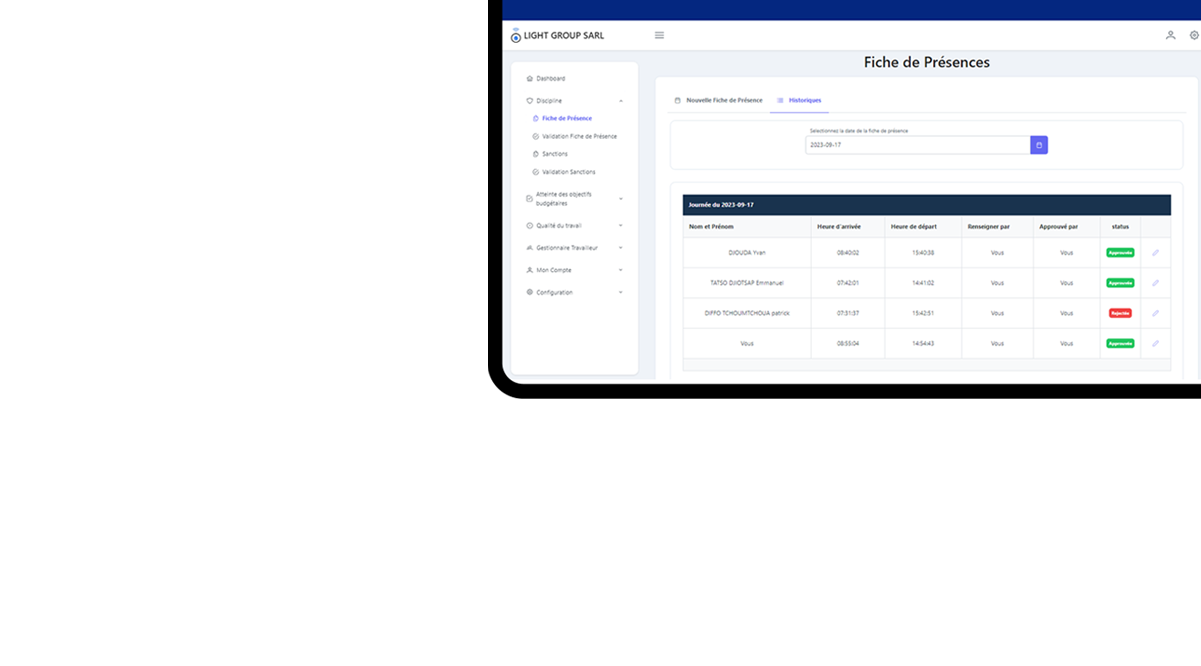The width and height of the screenshot is (1201, 666).
Task: Edit the DJOUDA Yvan row with pencil icon
Action: coord(1155,253)
